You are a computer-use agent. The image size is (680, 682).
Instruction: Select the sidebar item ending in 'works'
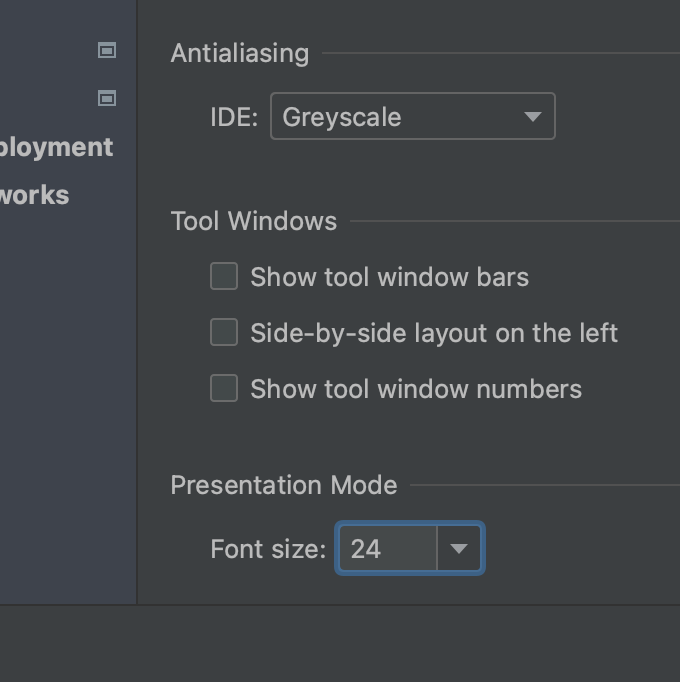pos(34,195)
